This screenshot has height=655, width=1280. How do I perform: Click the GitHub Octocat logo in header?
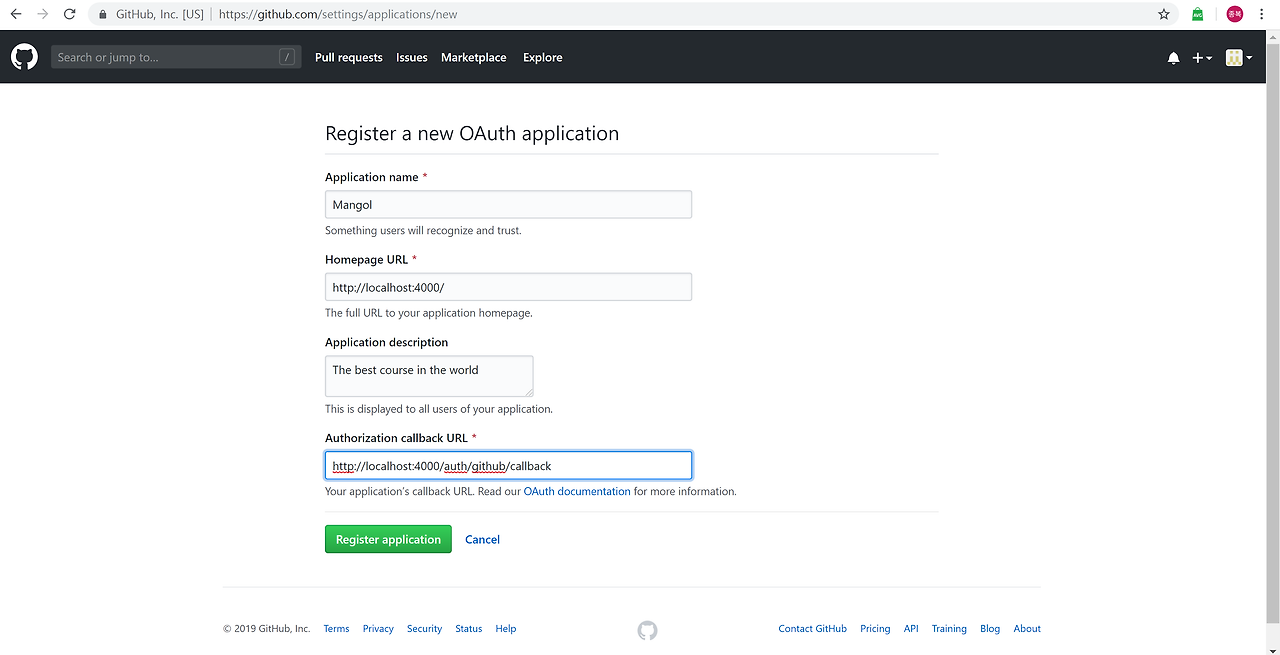[x=24, y=57]
